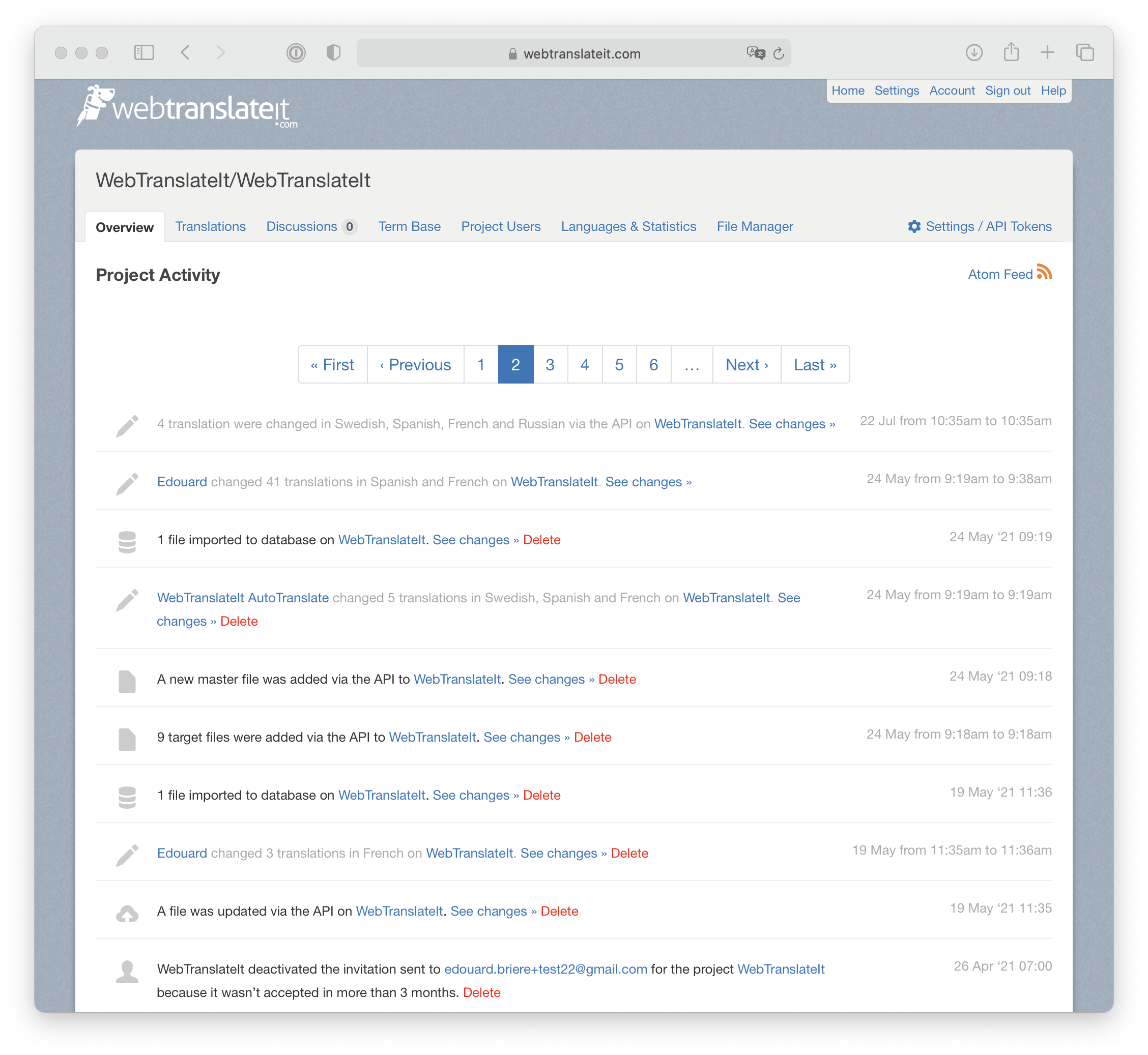Delete Edouard's 3 French translations entry
Viewport: 1148px width, 1055px height.
coord(629,853)
